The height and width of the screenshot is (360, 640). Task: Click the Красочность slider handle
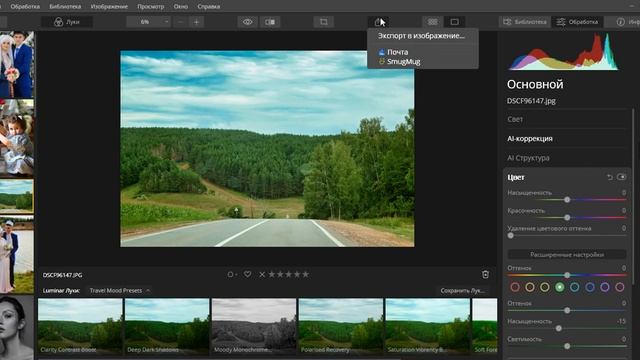coord(567,218)
